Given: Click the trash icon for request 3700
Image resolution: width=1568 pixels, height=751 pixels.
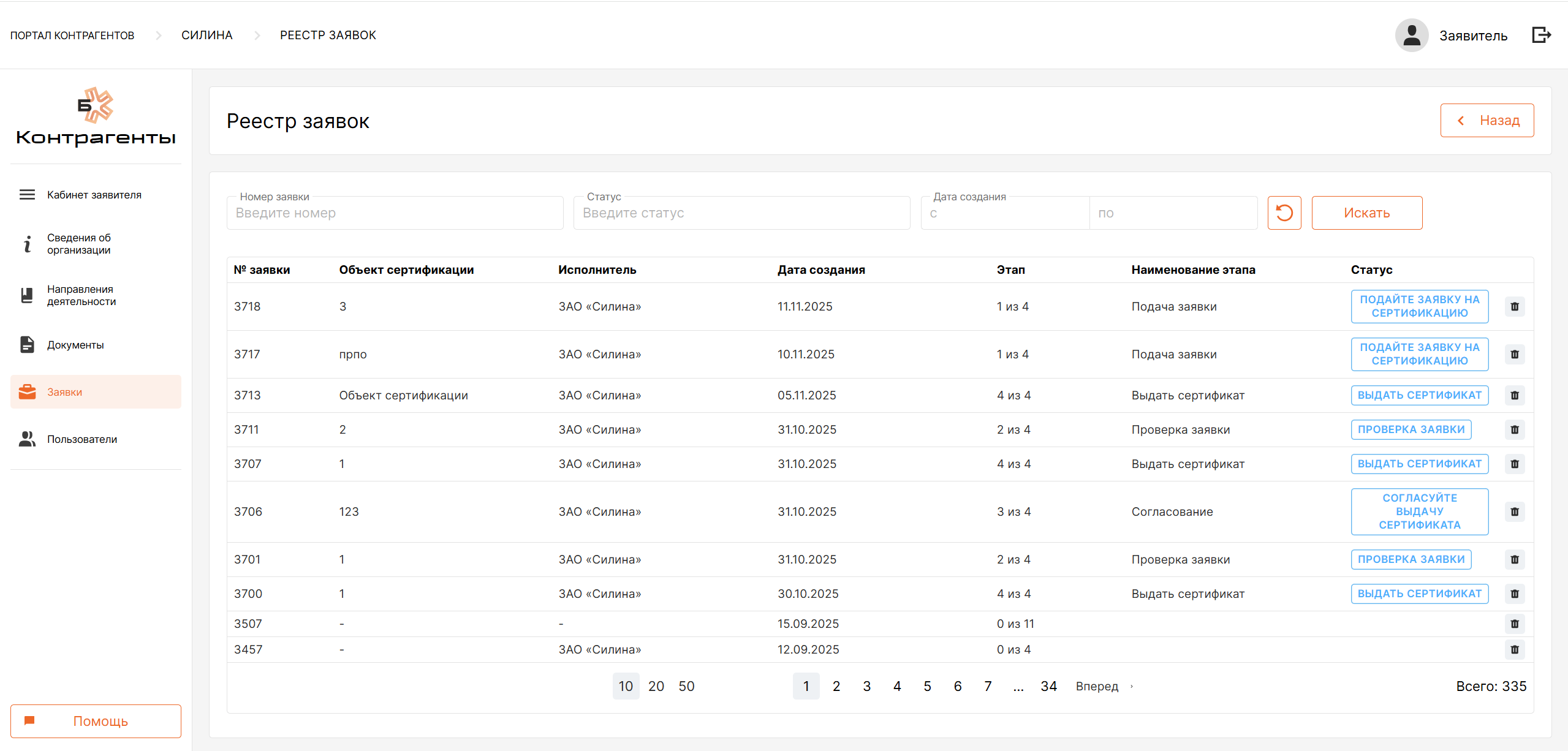Looking at the screenshot, I should (x=1514, y=594).
